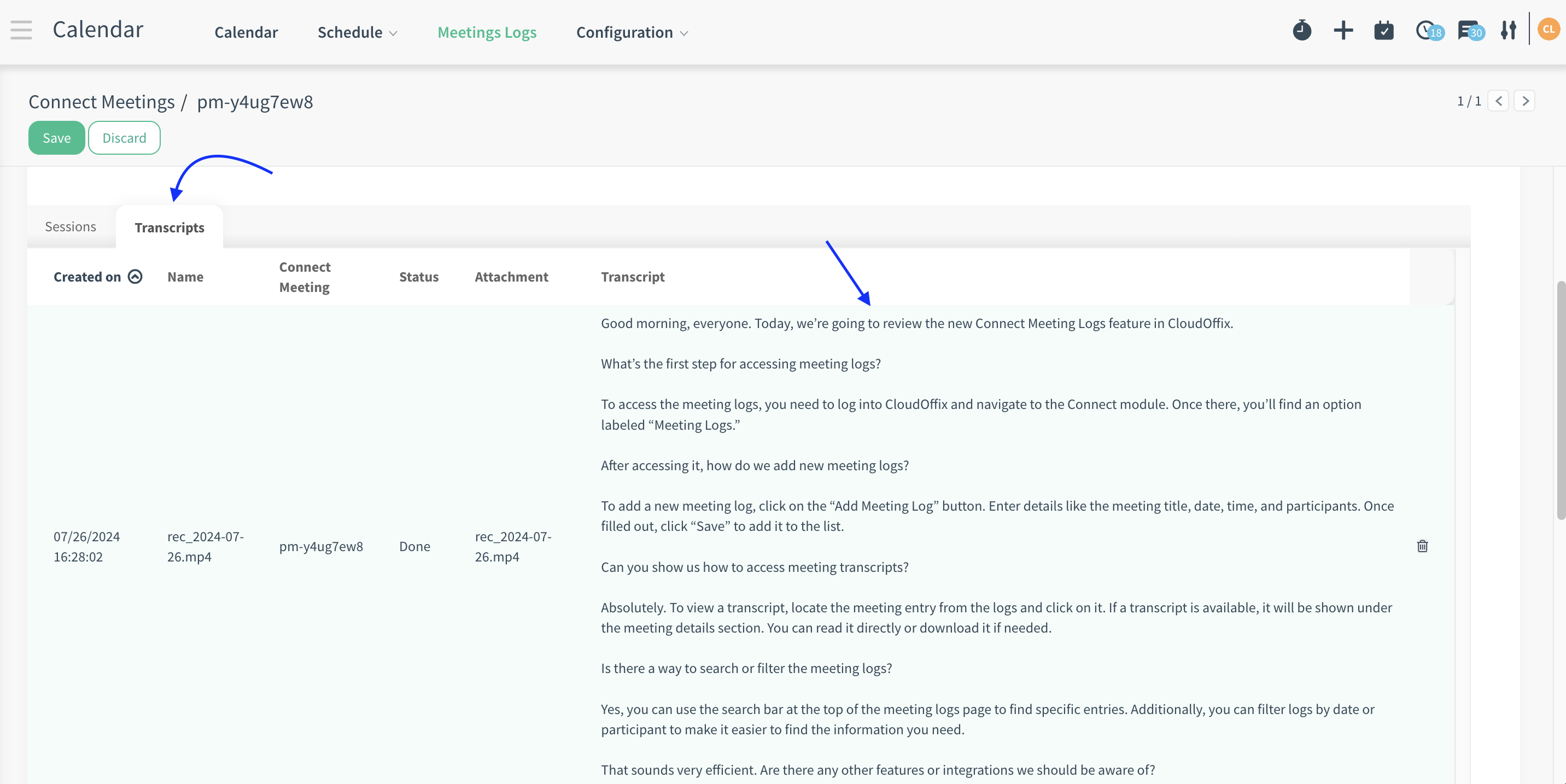Open the CL user avatar menu
The height and width of the screenshot is (784, 1566).
[1549, 29]
